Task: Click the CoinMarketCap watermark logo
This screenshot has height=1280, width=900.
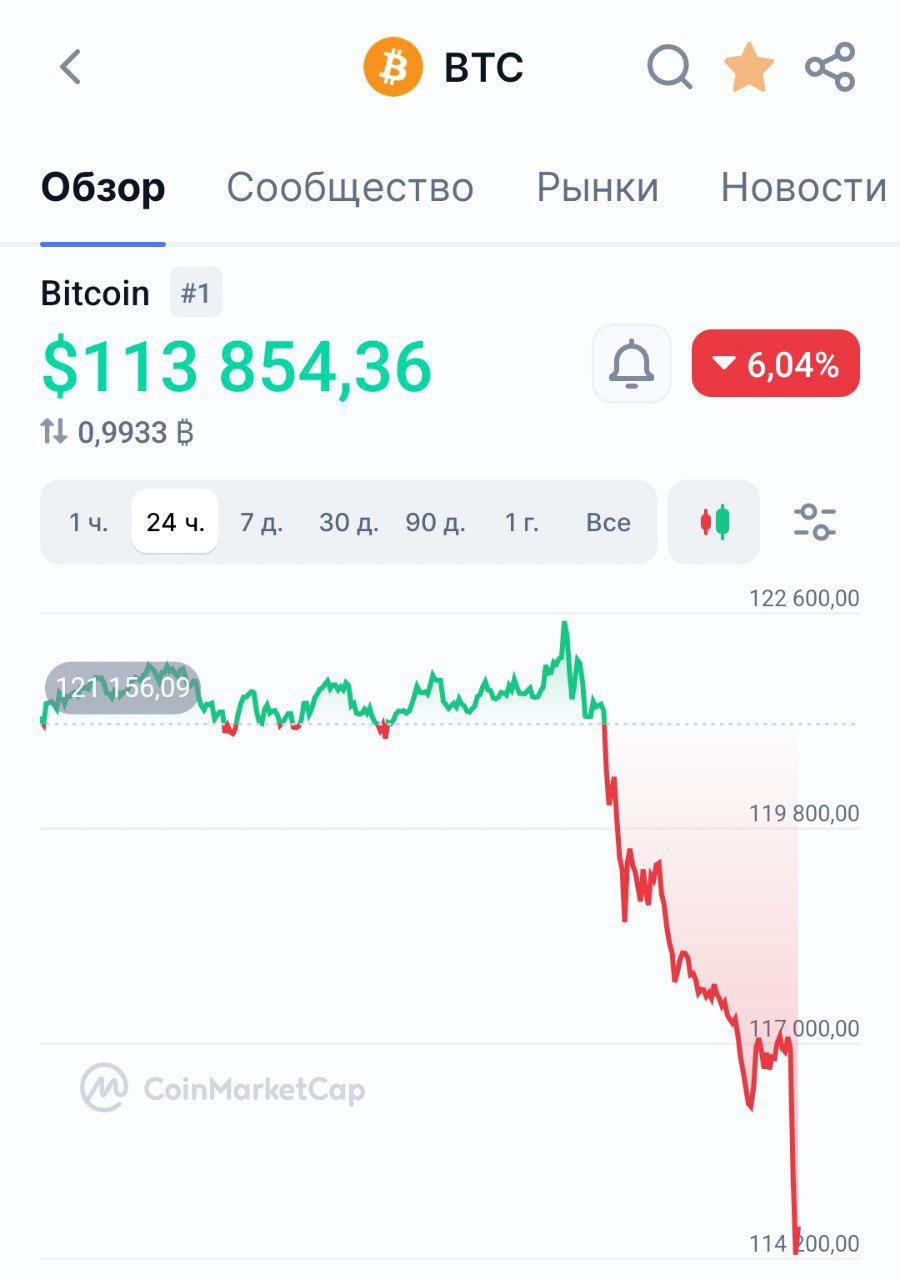Action: click(x=223, y=1088)
